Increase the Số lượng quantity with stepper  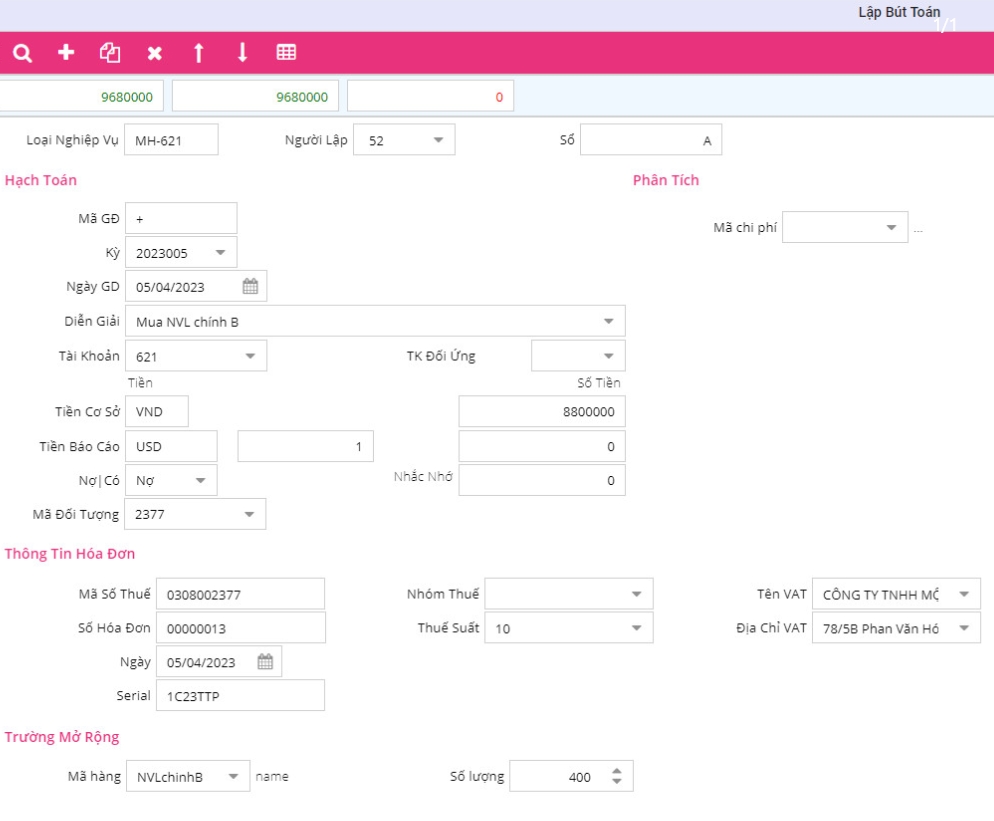[x=617, y=771]
